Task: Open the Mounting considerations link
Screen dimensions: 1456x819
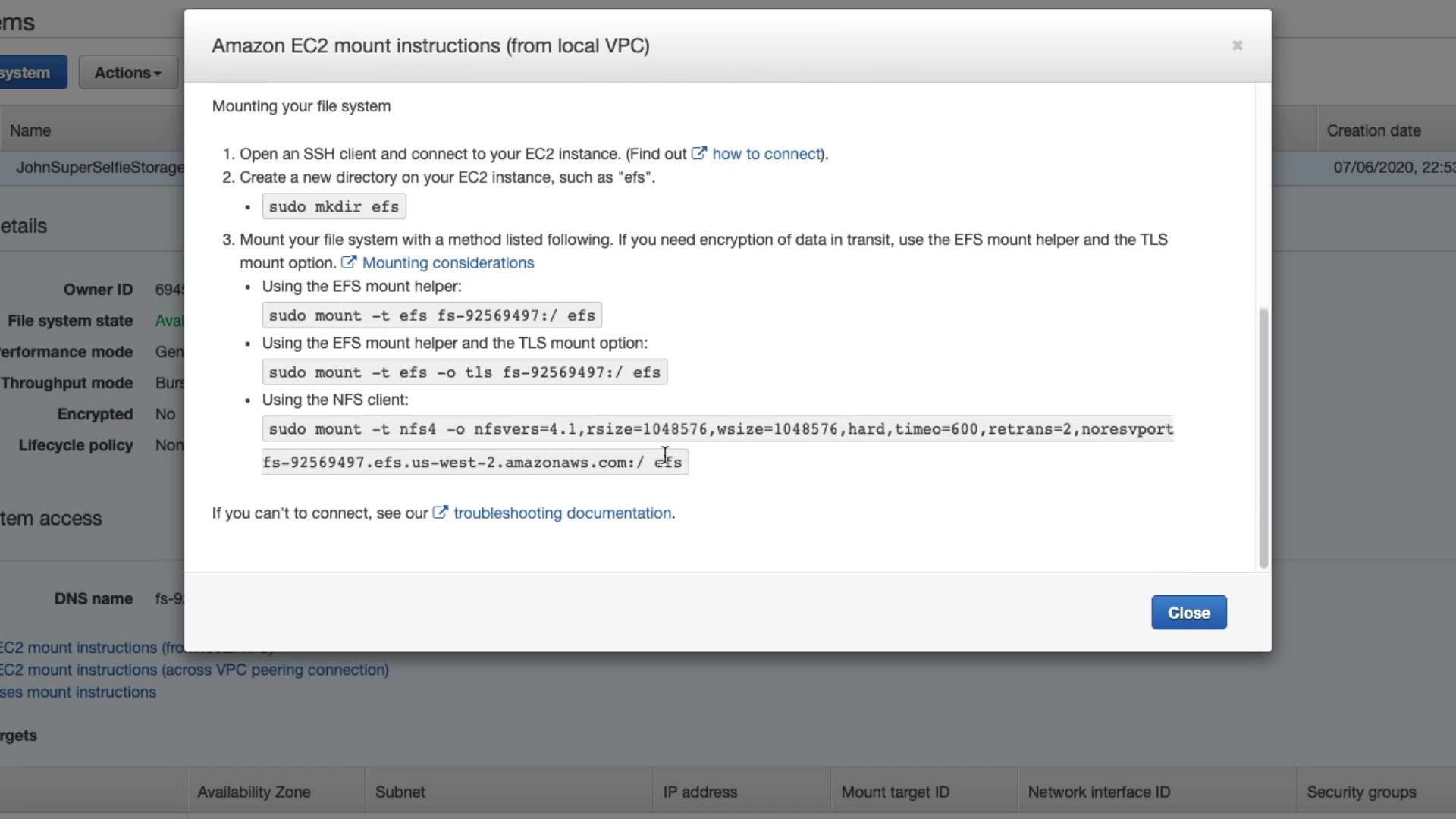Action: pyautogui.click(x=448, y=263)
